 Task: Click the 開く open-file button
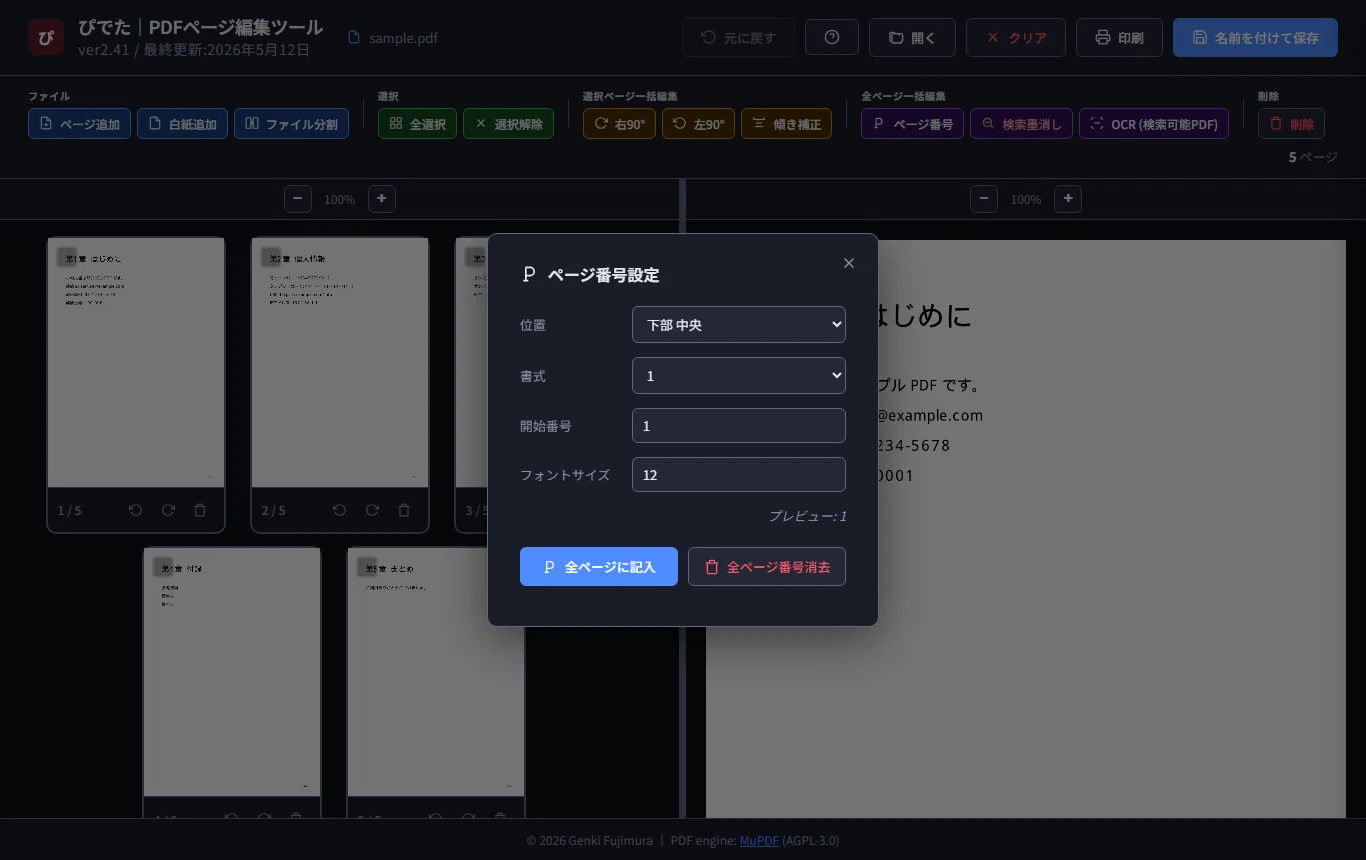pos(912,37)
